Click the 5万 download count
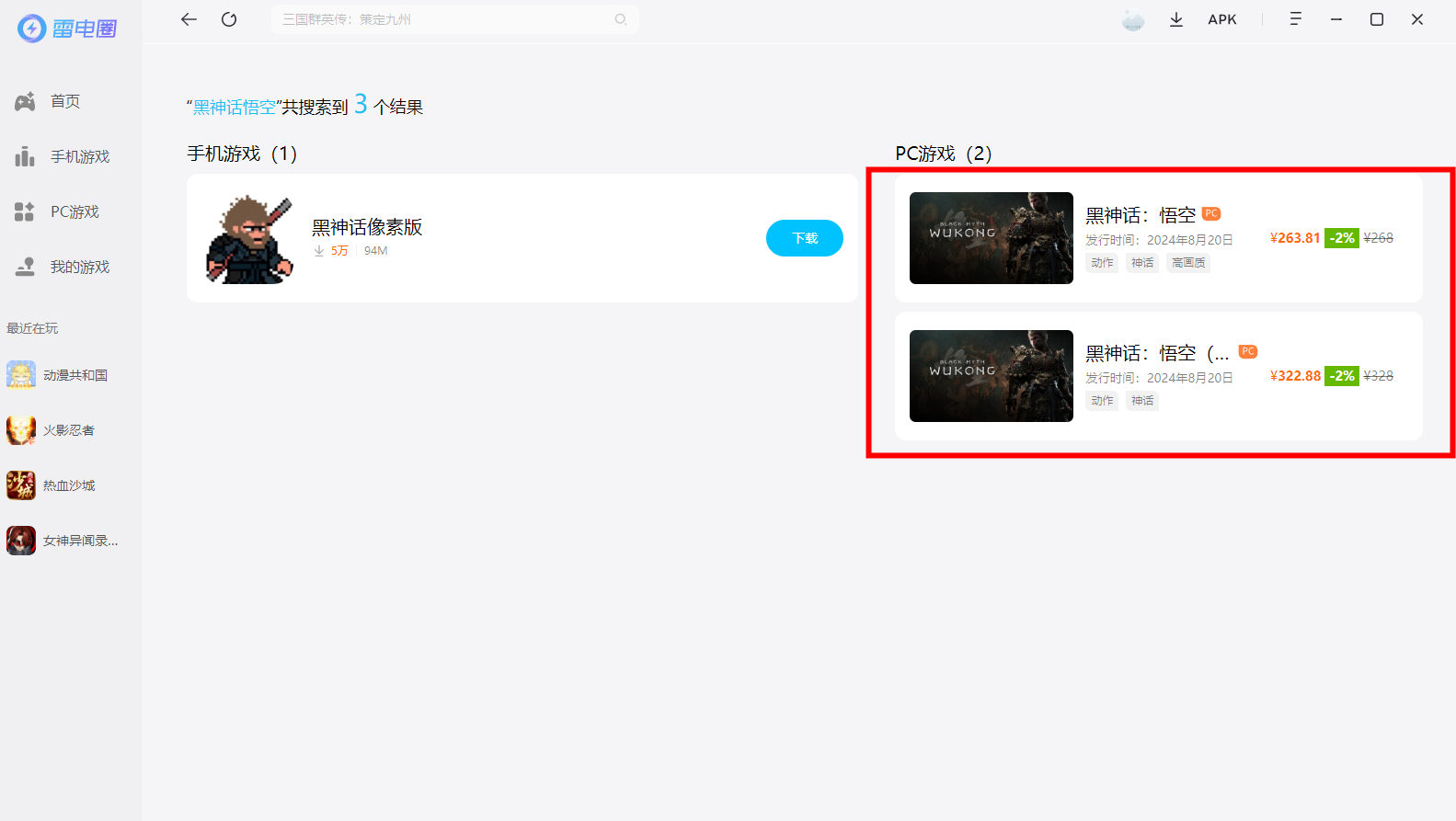1456x821 pixels. [x=339, y=251]
